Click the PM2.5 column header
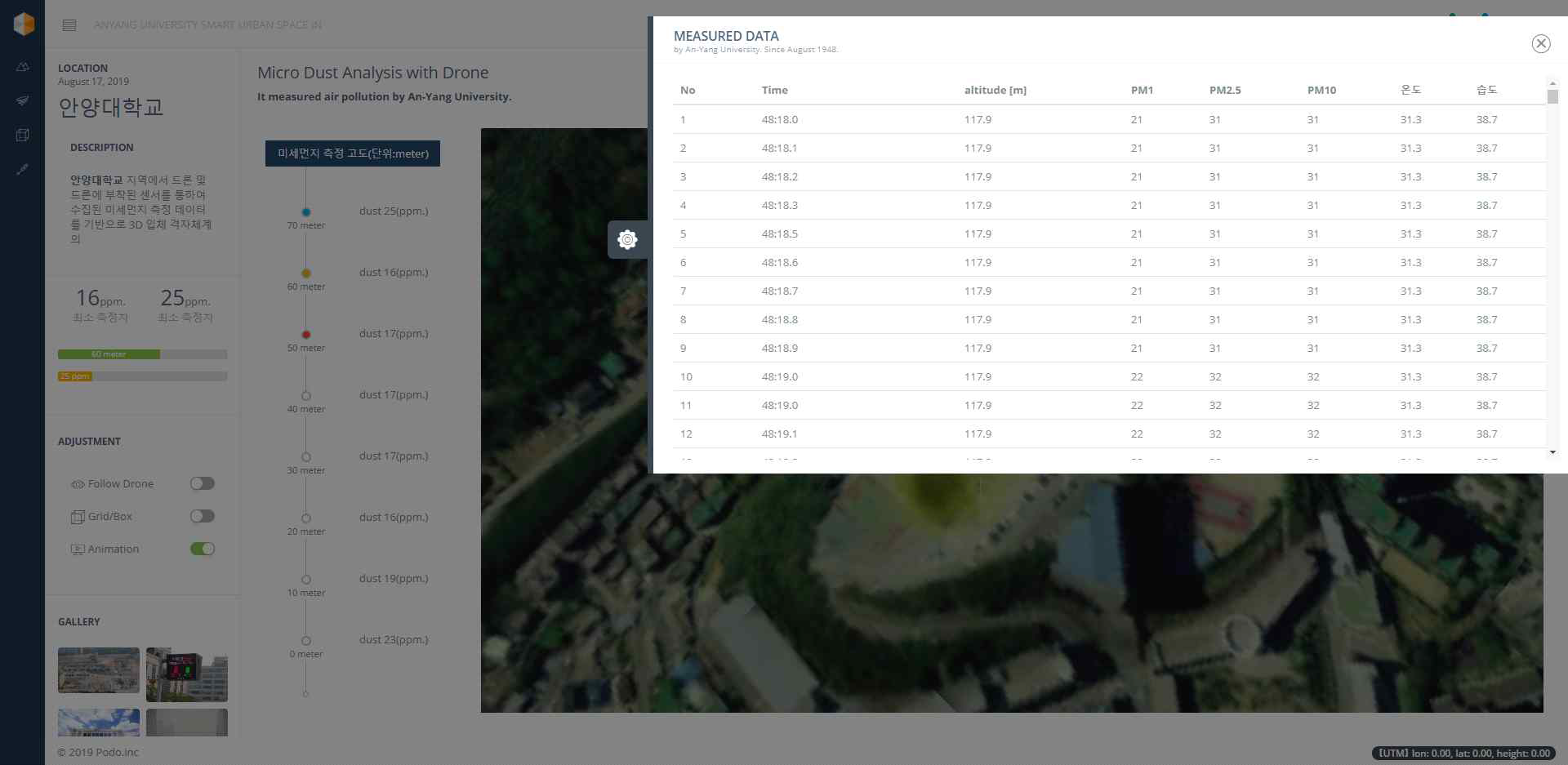This screenshot has width=1568, height=765. point(1225,91)
